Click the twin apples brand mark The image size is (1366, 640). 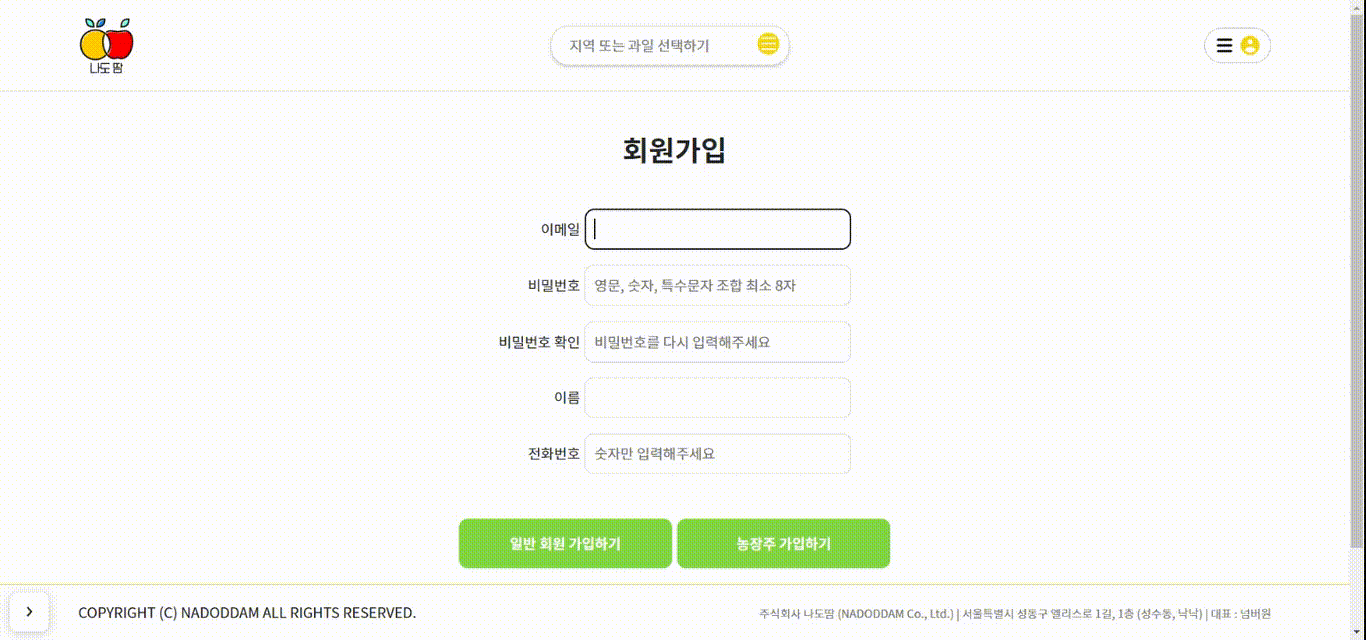[x=107, y=40]
